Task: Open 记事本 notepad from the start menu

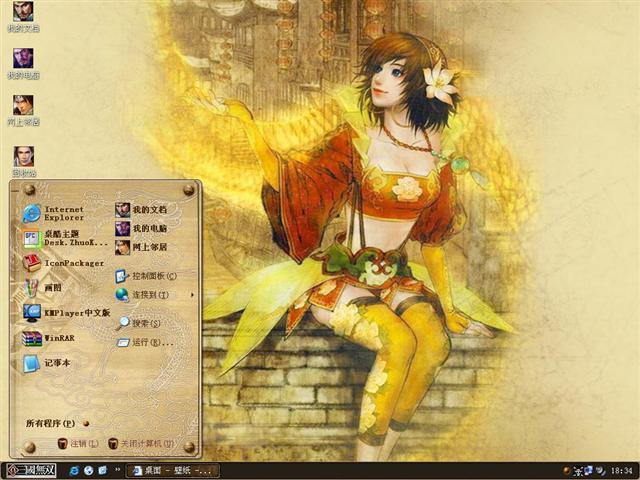Action: tap(46, 363)
